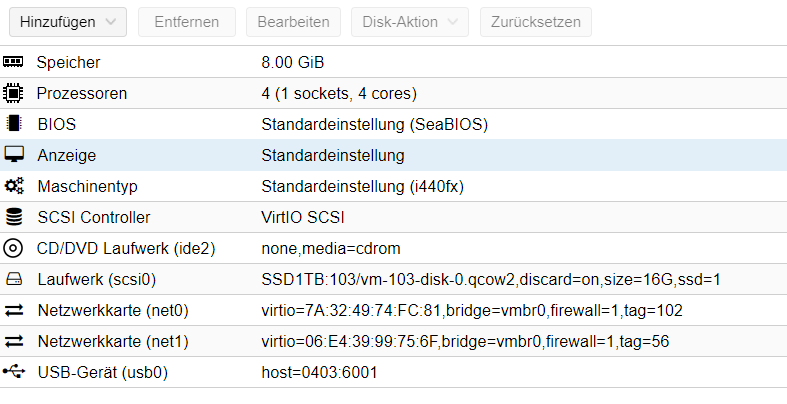Click the Bearbeiten button

293,22
